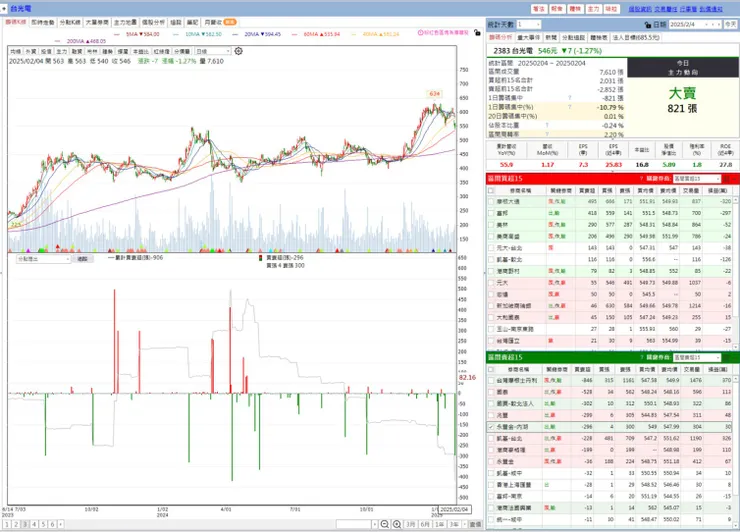Click the 6月 range button
Image resolution: width=740 pixels, height=532 pixels.
(425, 524)
